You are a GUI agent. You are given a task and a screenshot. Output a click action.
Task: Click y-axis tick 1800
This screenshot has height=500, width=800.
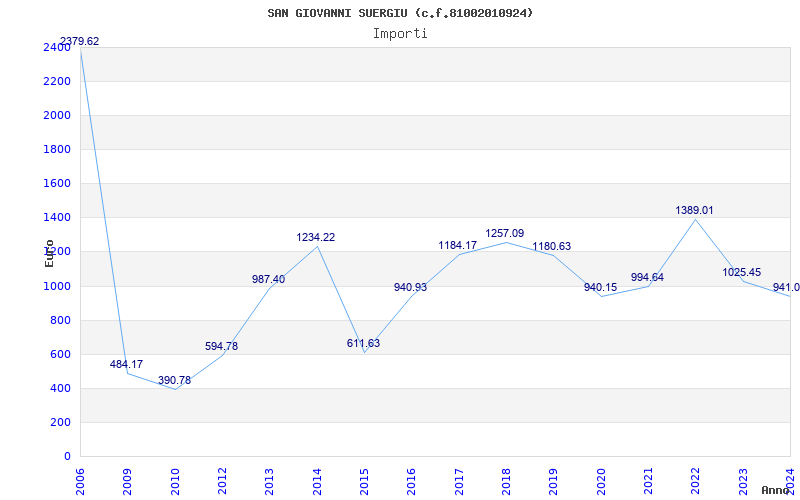(x=55, y=150)
